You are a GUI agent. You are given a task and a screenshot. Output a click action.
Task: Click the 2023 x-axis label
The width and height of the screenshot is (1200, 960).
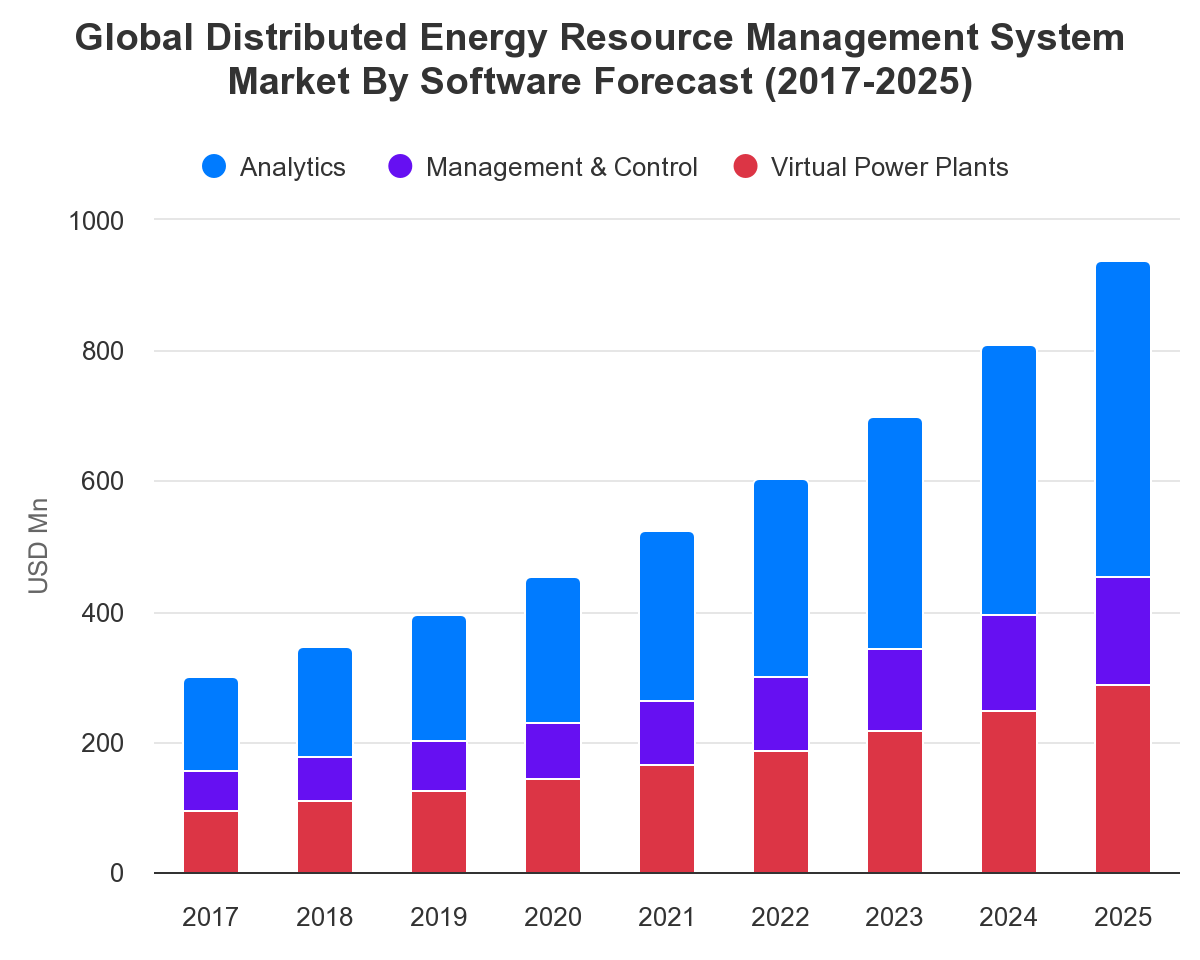[x=895, y=917]
